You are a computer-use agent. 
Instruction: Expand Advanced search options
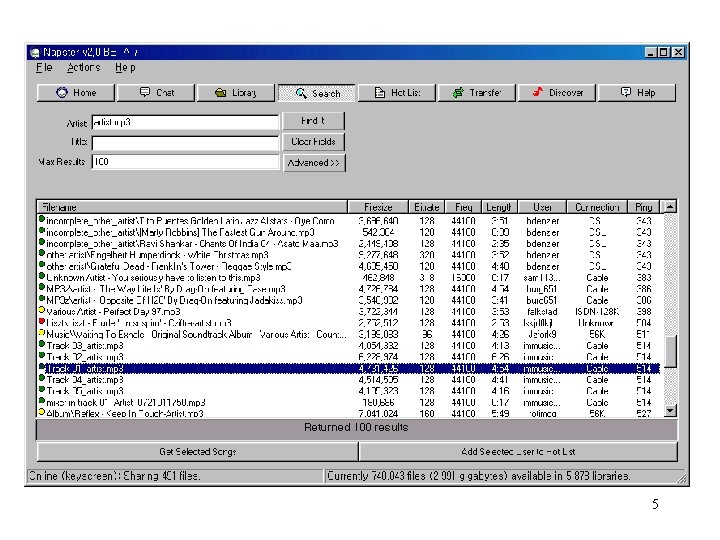coord(314,163)
